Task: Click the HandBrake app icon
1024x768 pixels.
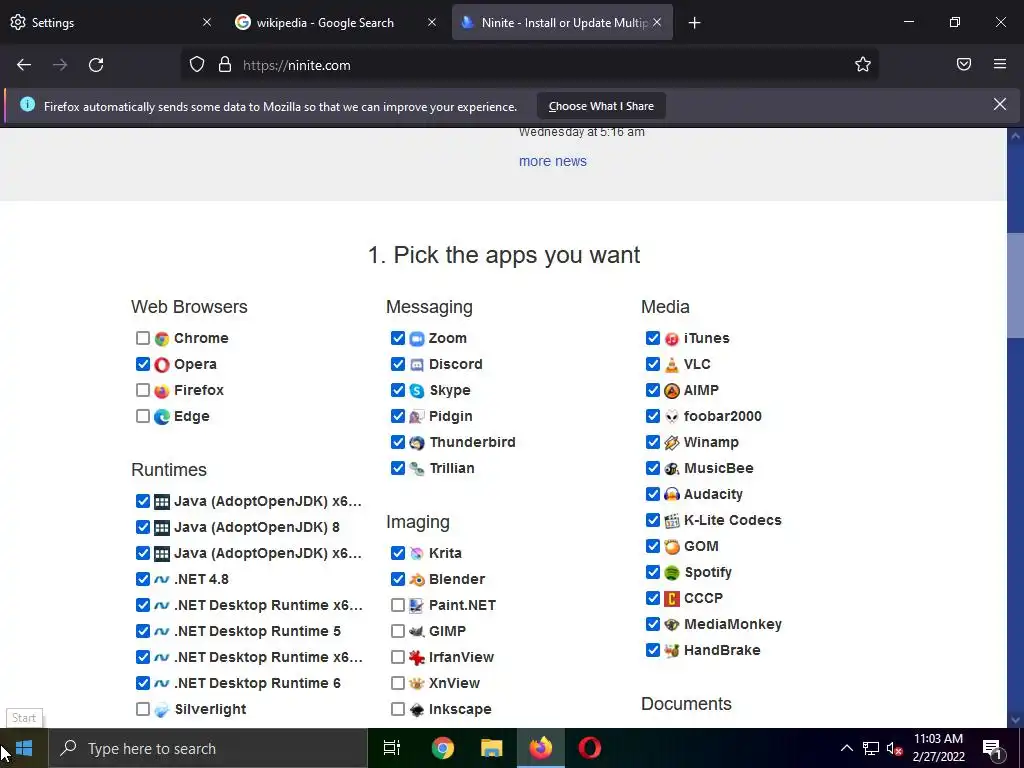Action: click(x=672, y=650)
